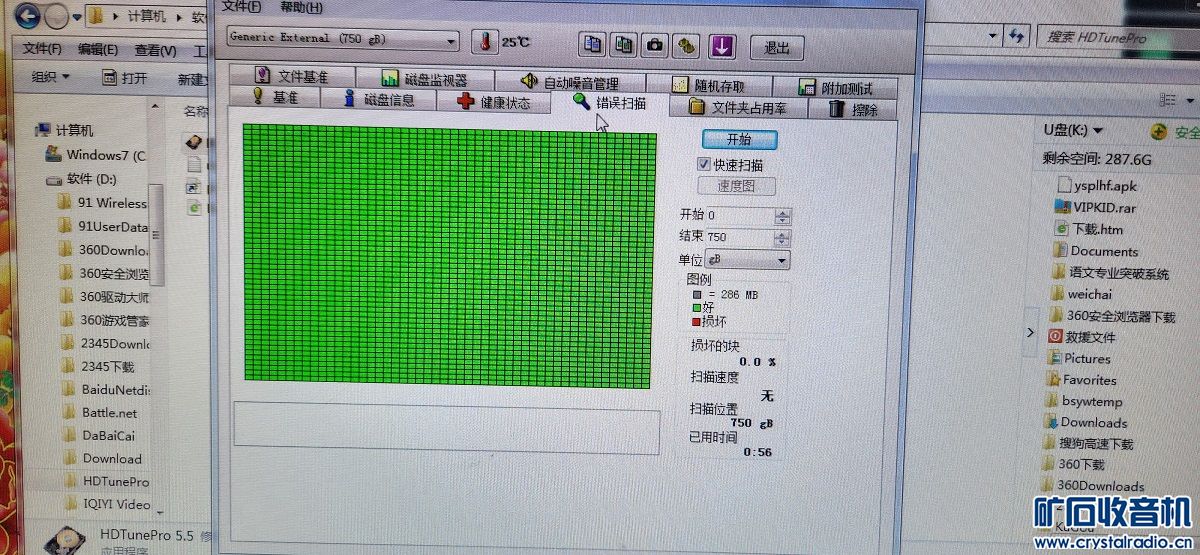Click the 打开 button in Explorer toolbar

[x=125, y=78]
